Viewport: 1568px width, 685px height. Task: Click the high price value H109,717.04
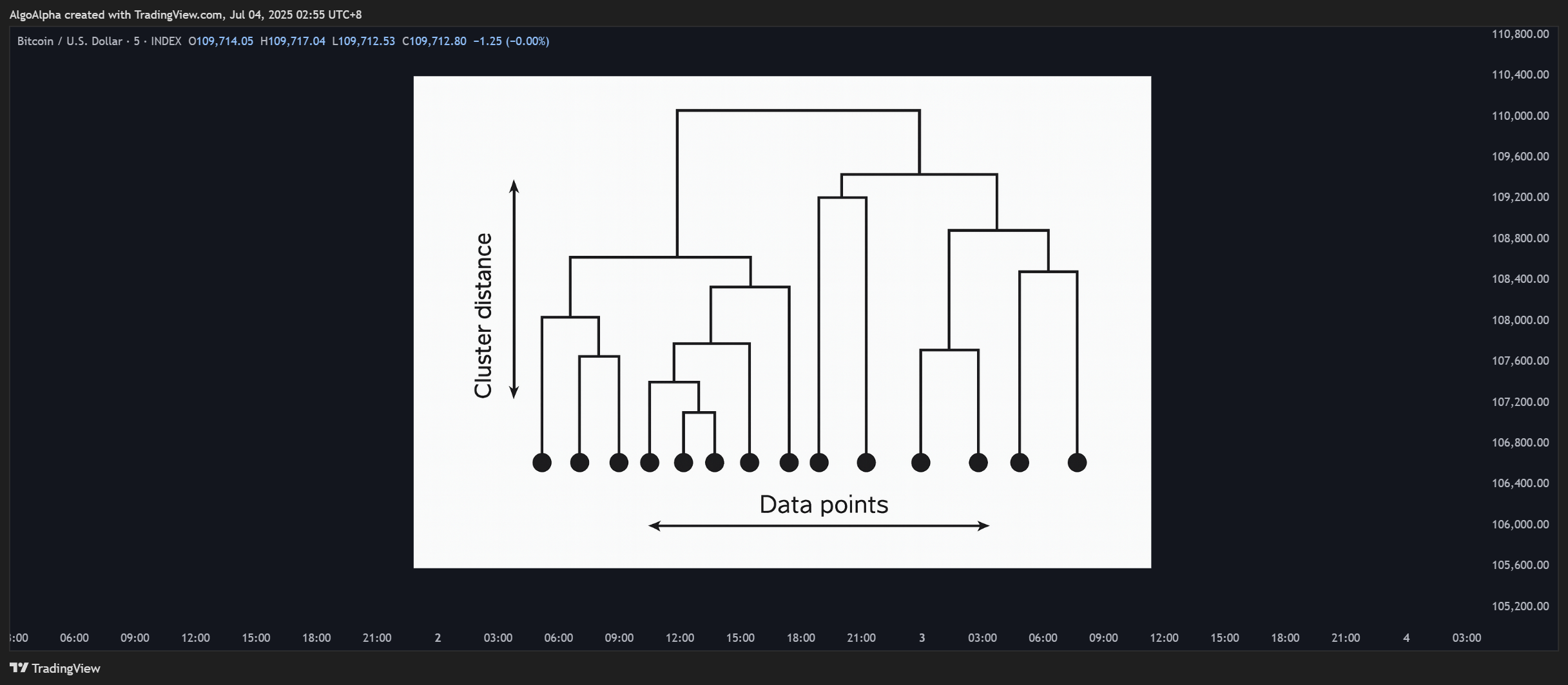pyautogui.click(x=293, y=41)
